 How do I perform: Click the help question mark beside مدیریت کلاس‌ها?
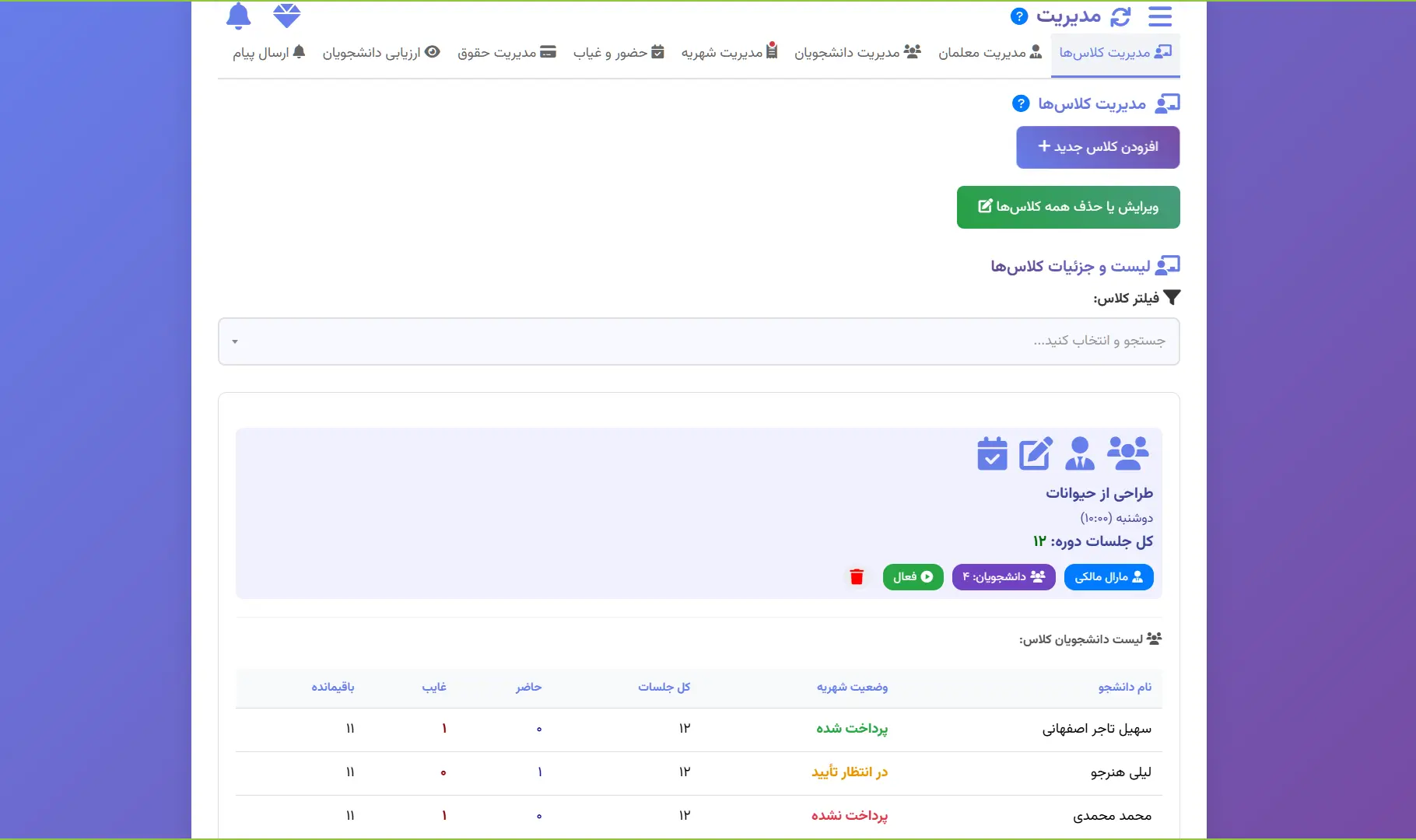click(1020, 103)
